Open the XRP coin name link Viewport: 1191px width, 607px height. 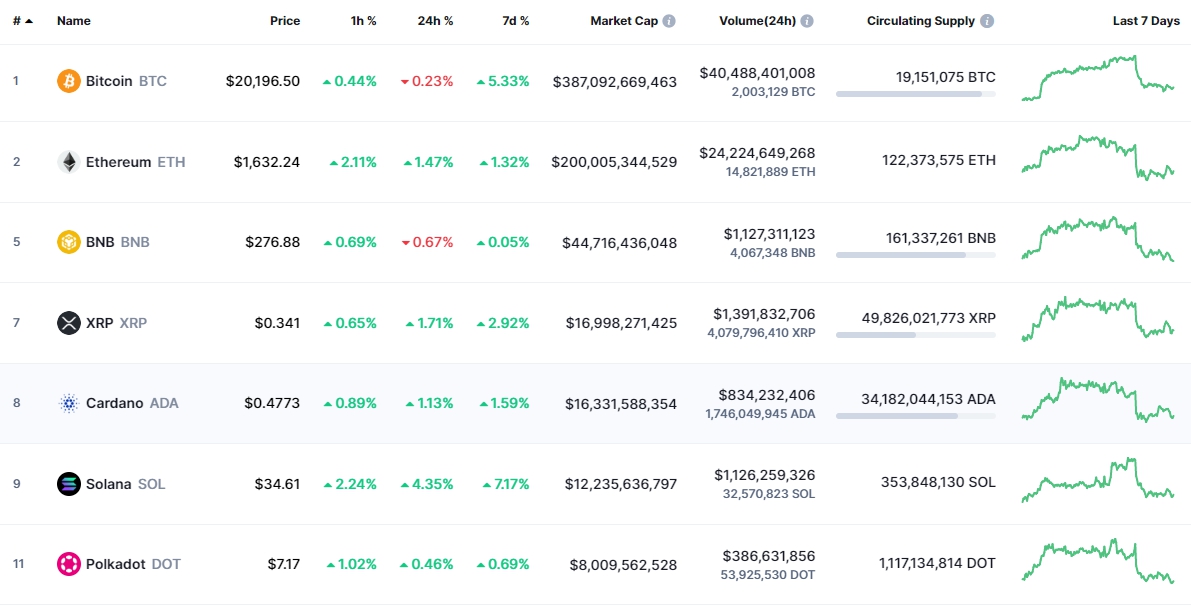(116, 323)
